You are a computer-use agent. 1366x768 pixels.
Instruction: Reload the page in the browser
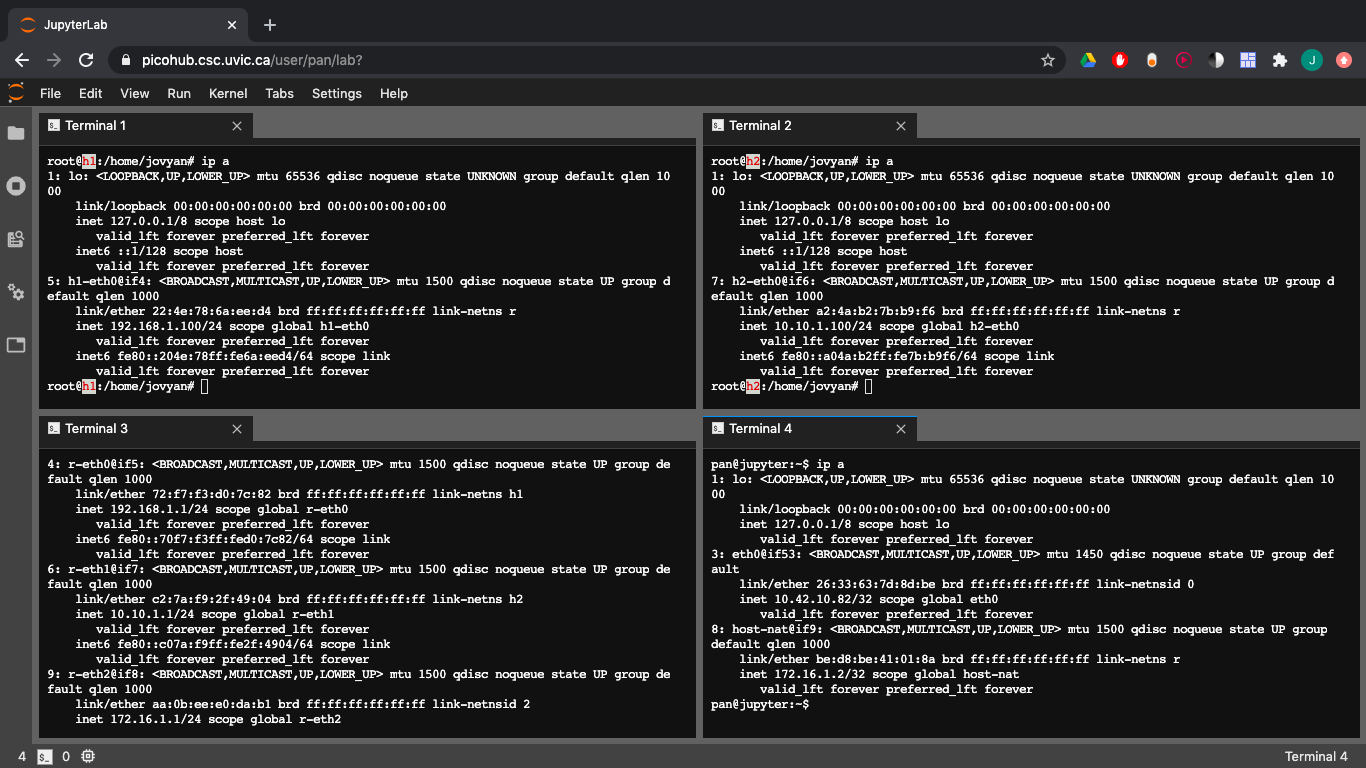(x=86, y=60)
